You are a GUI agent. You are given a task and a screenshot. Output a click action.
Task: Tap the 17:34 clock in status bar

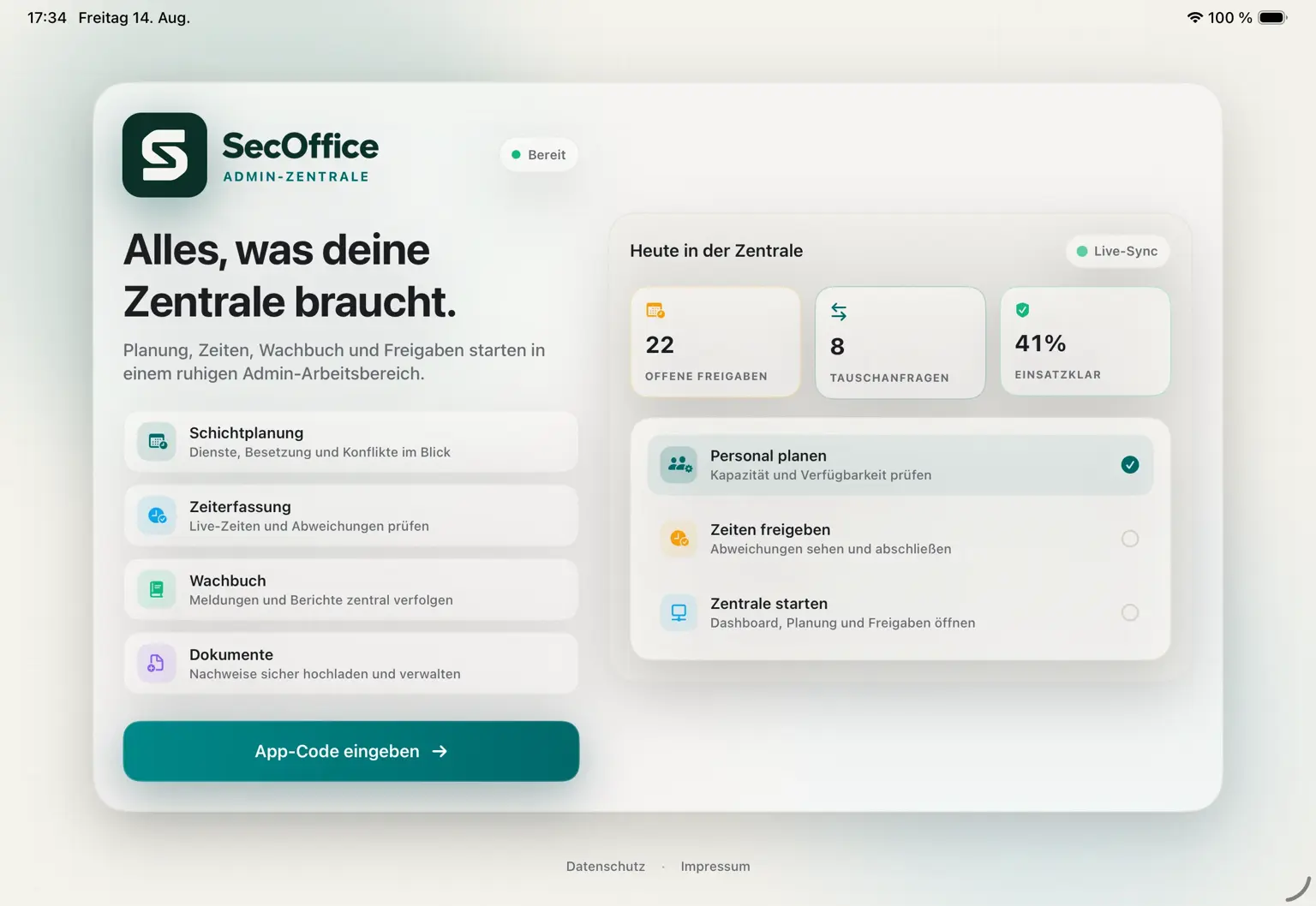click(47, 17)
